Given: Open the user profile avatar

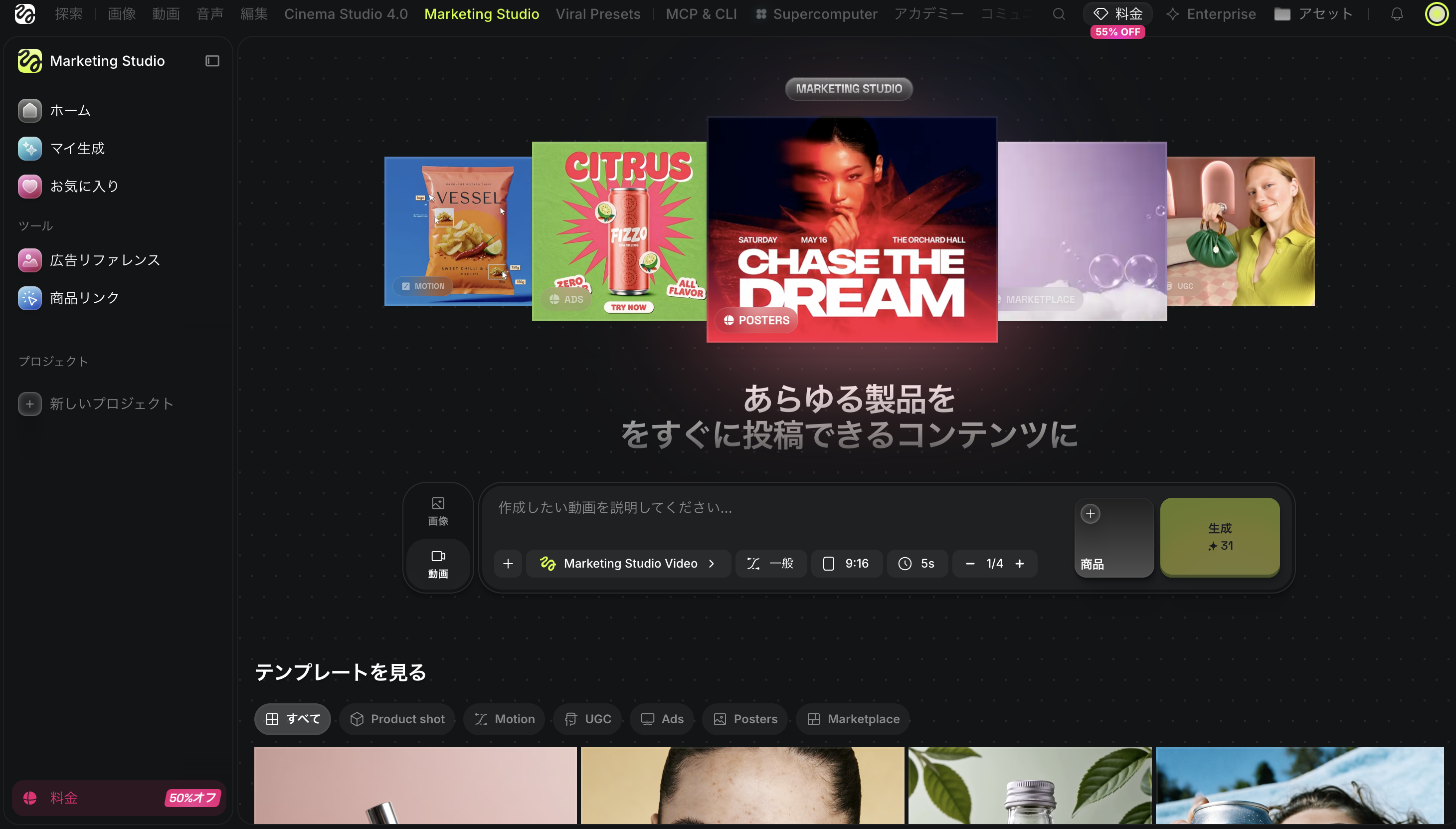Looking at the screenshot, I should [x=1437, y=13].
